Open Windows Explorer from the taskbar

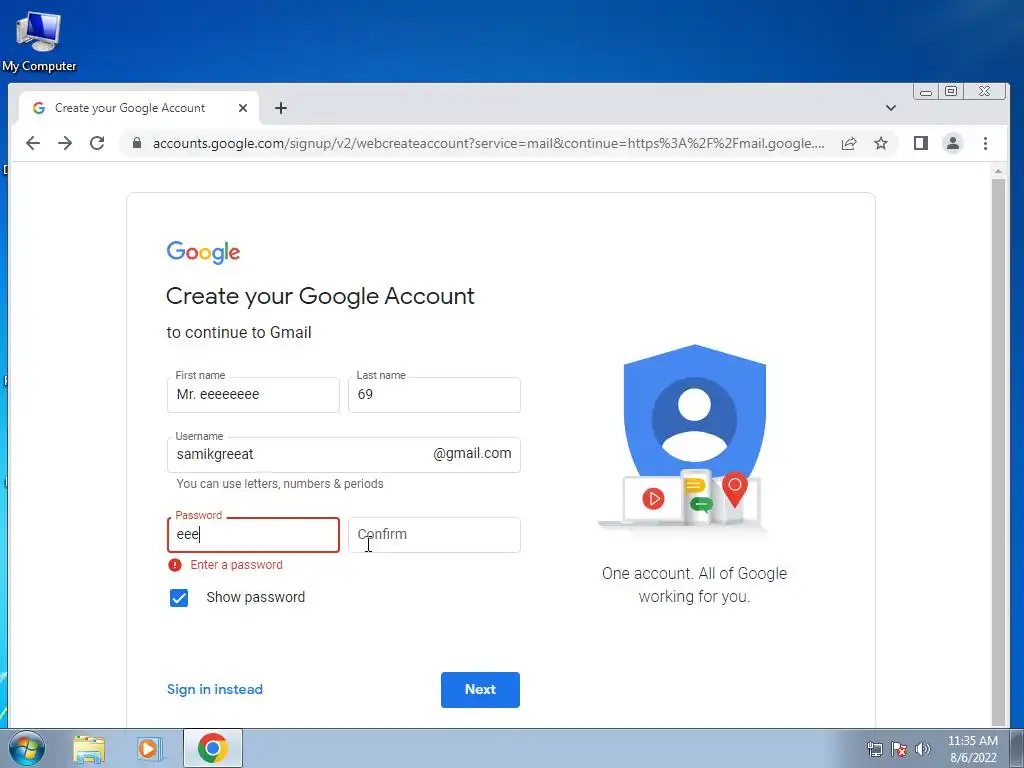pos(89,748)
